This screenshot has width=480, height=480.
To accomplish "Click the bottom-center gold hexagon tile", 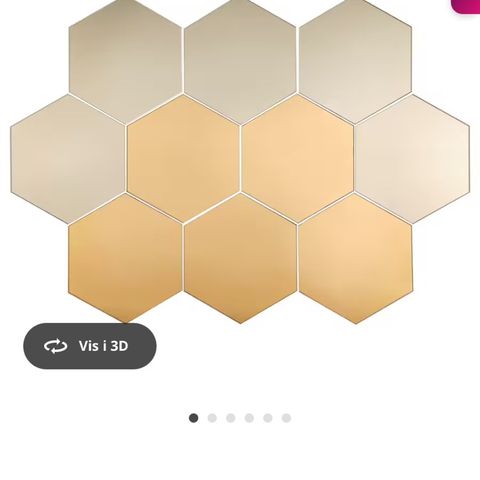I will (x=240, y=259).
